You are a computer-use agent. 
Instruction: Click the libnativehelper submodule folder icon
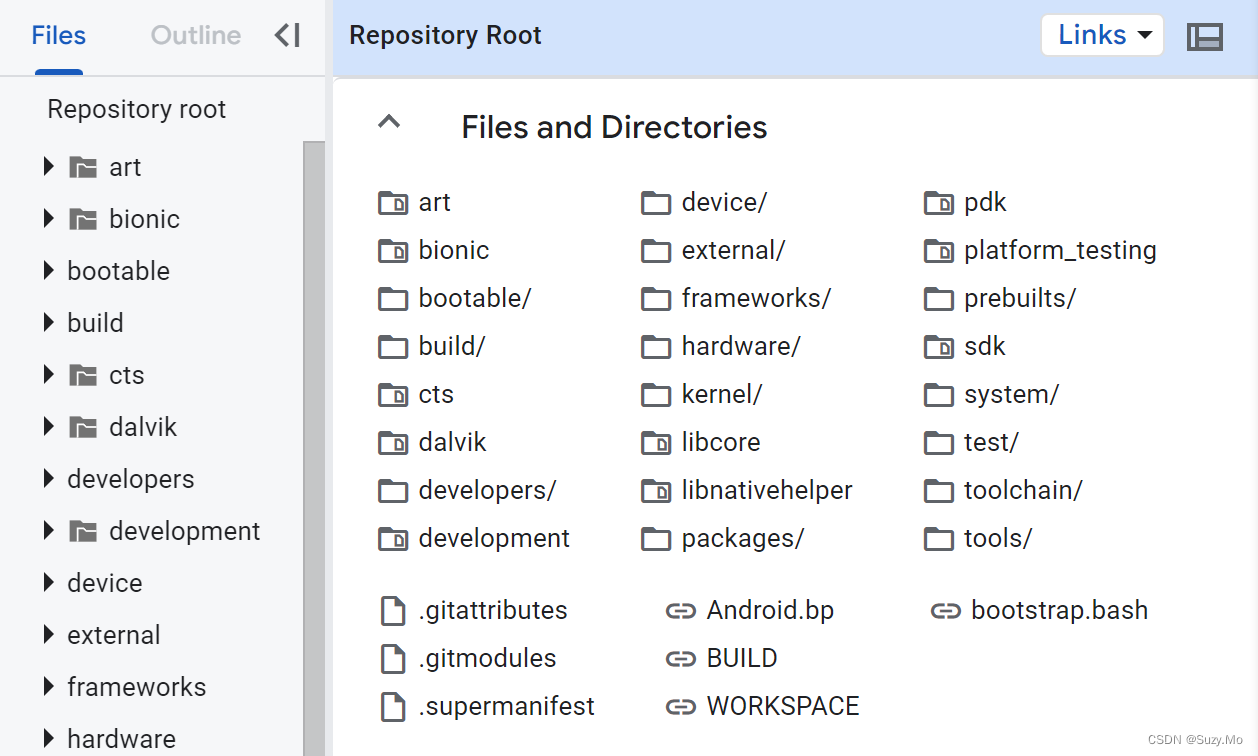pos(656,491)
